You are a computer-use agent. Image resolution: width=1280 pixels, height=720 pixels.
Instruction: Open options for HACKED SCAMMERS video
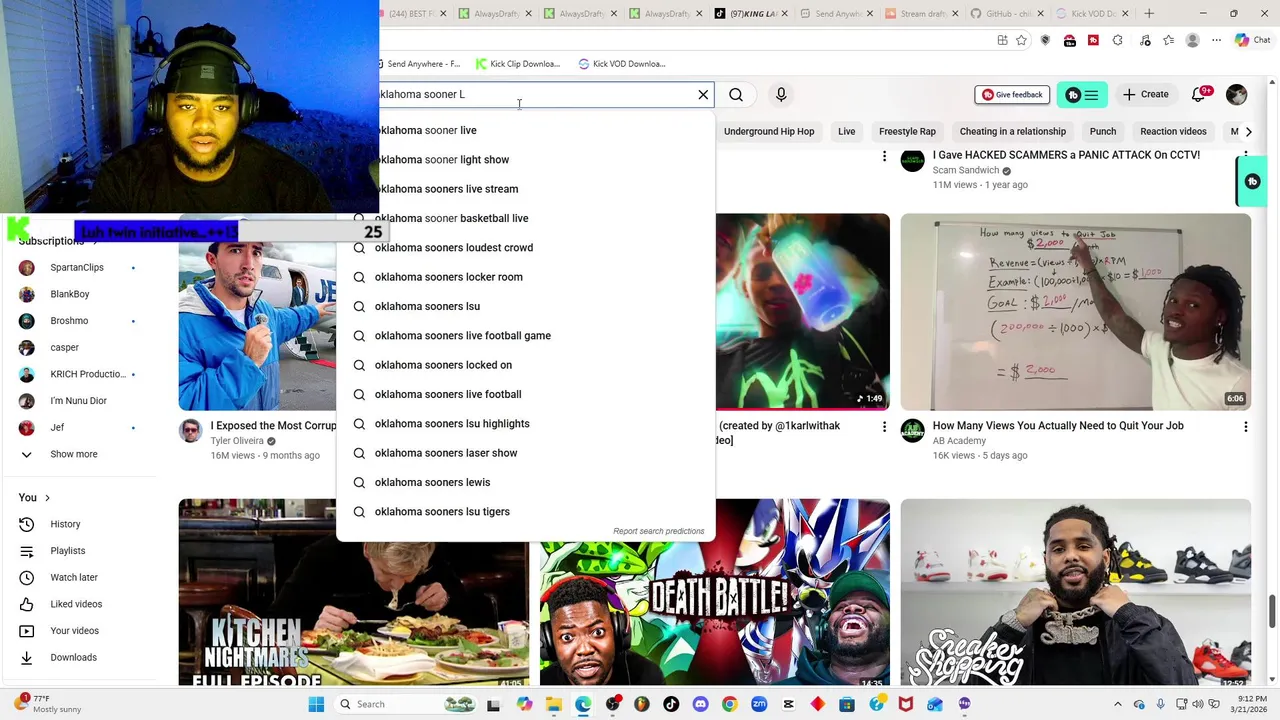pos(1245,157)
